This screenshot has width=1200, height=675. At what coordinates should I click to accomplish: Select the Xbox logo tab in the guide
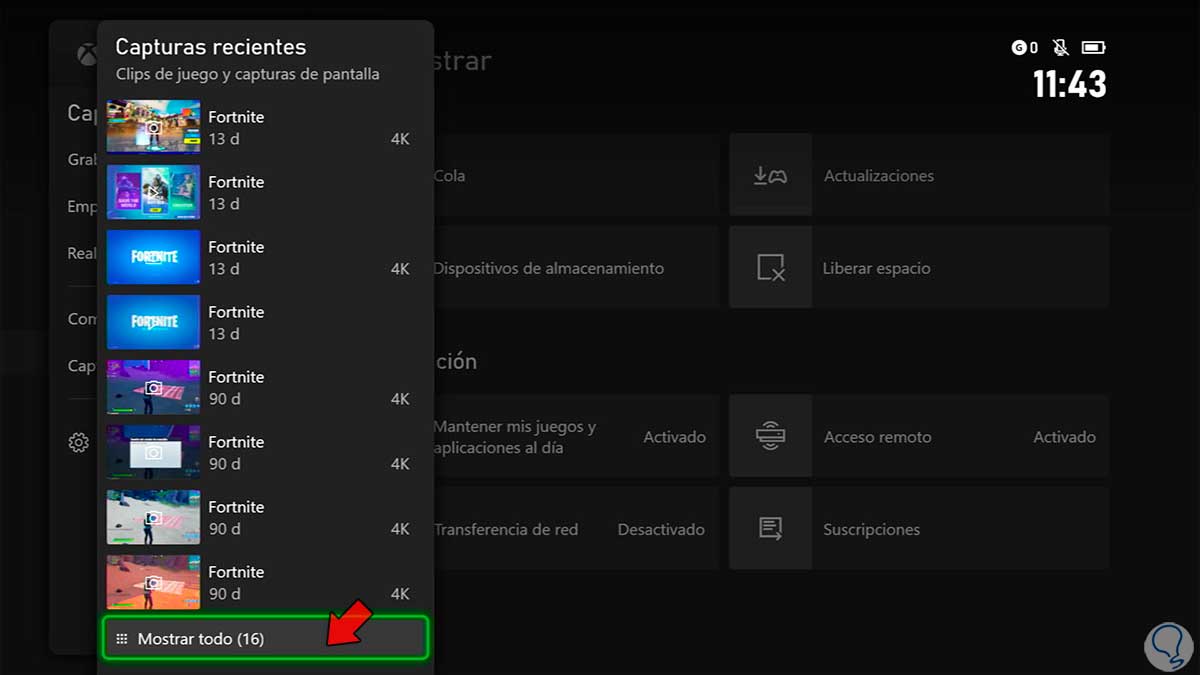(88, 54)
